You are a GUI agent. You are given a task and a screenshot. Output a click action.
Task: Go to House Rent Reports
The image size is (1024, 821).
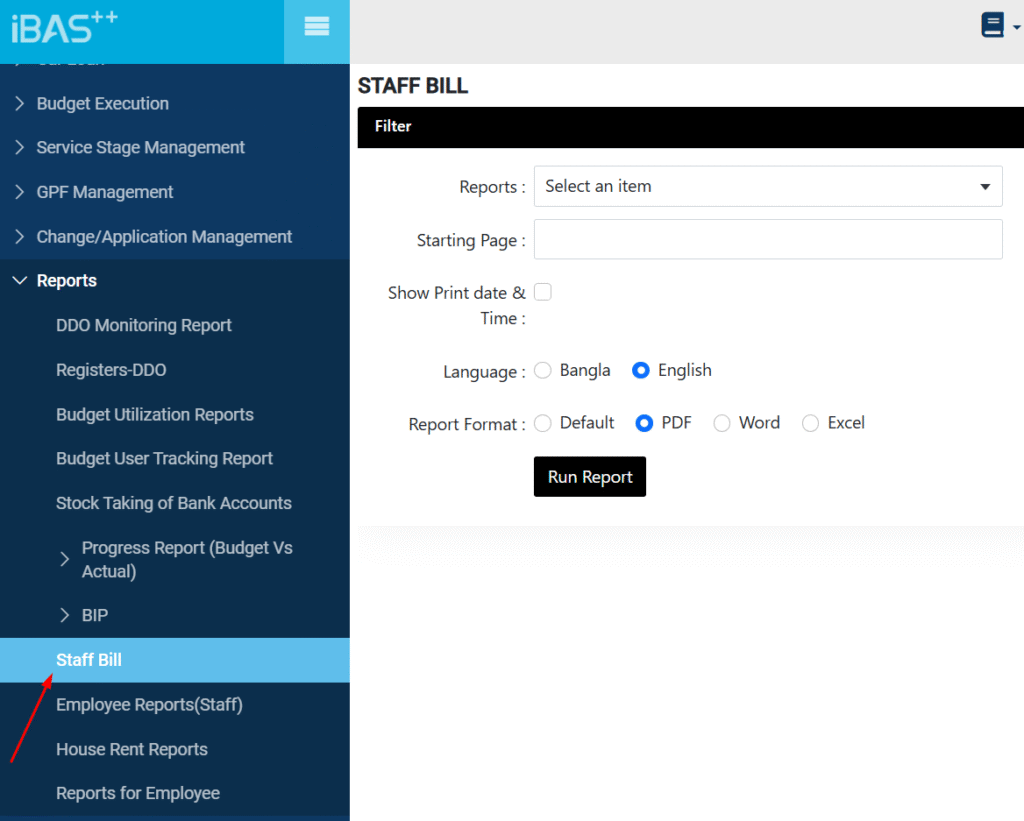(x=132, y=749)
